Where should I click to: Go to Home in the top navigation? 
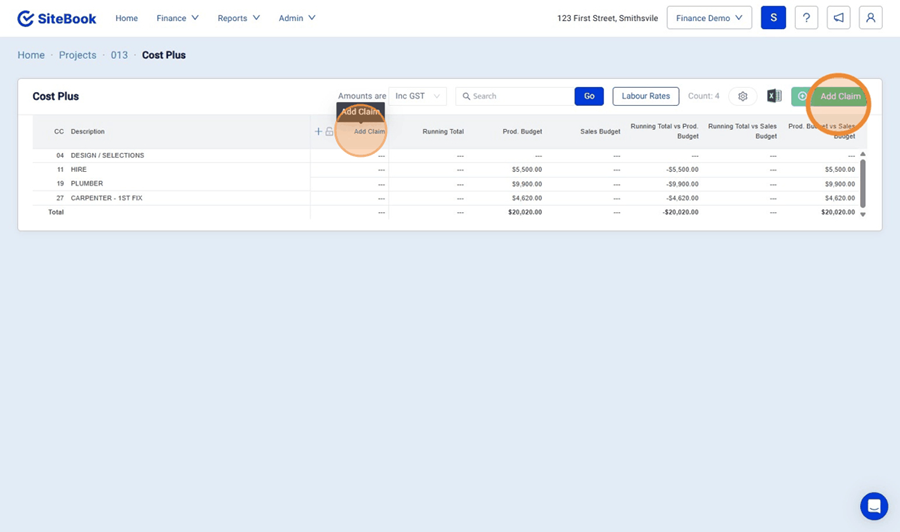pyautogui.click(x=126, y=18)
